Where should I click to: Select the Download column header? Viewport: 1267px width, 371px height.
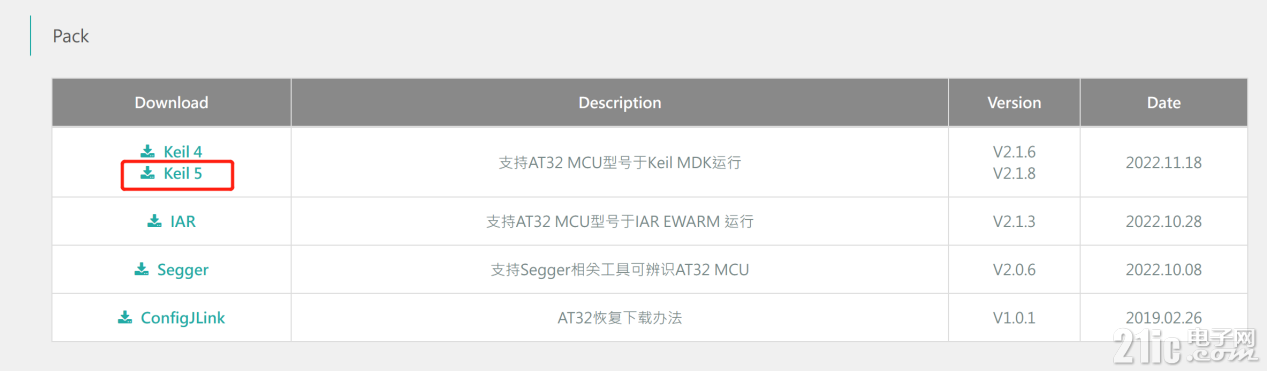tap(172, 102)
